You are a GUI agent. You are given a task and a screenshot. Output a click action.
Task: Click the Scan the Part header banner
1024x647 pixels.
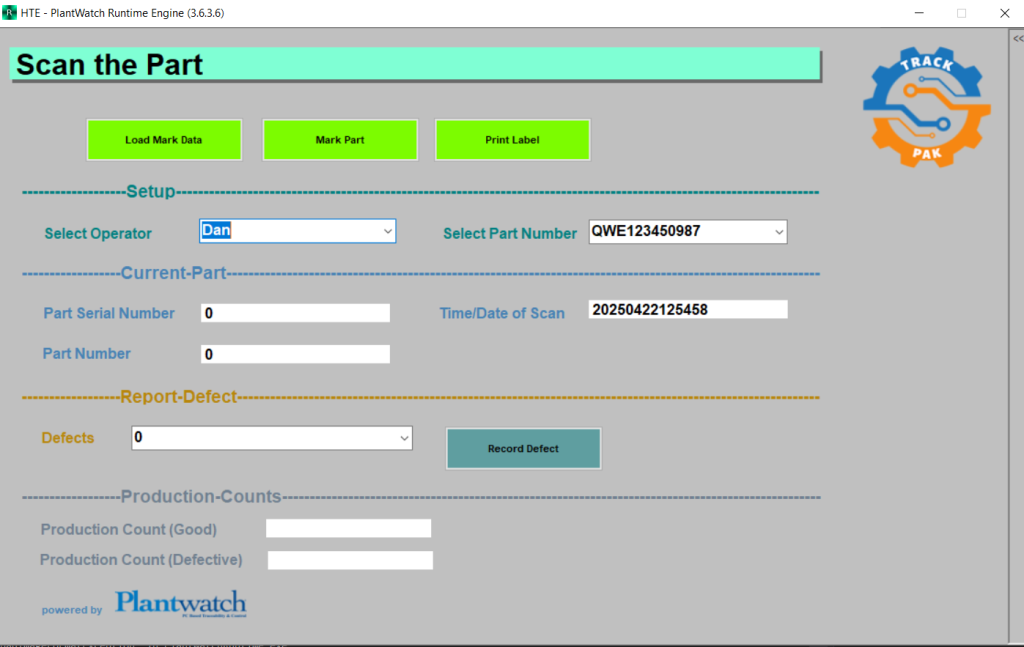tap(415, 65)
